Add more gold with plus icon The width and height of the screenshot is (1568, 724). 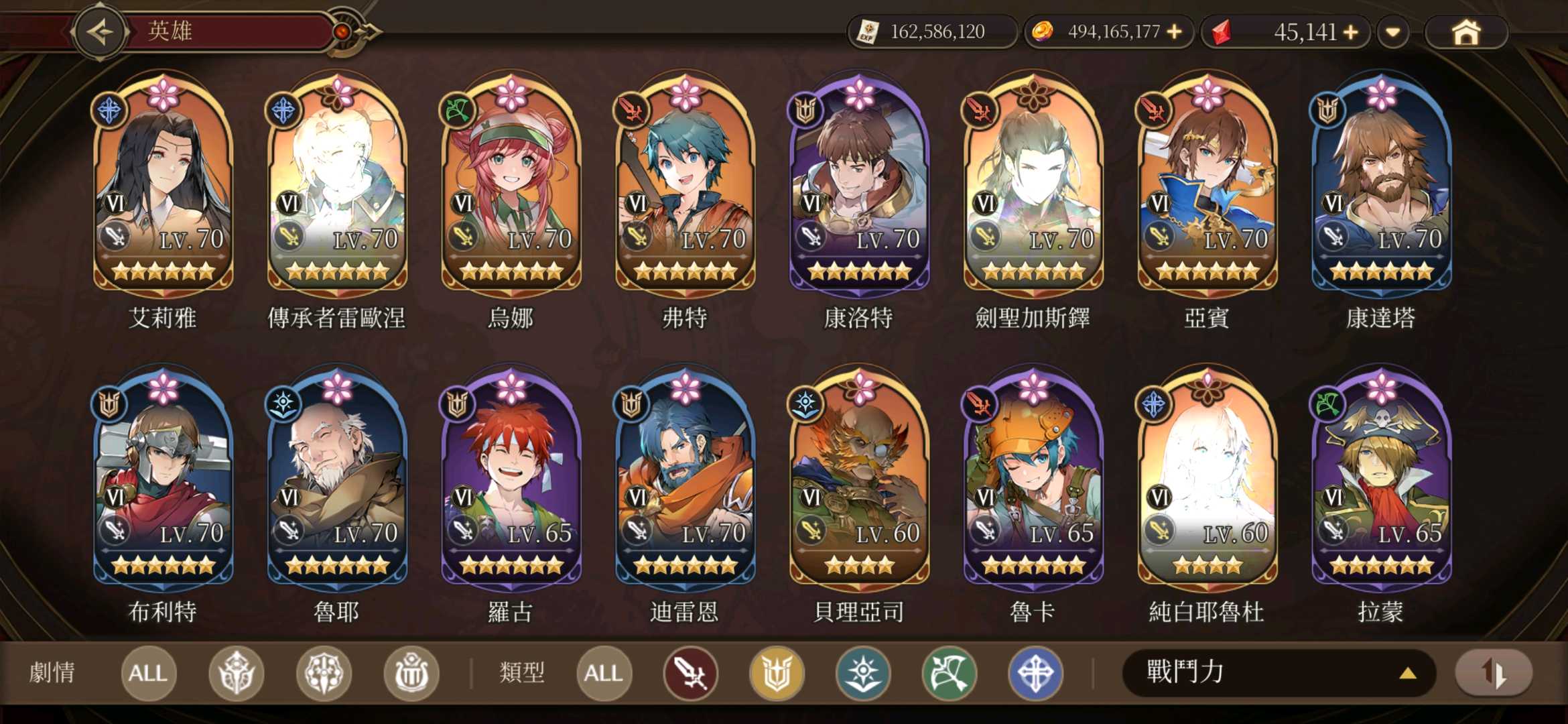[x=1175, y=32]
